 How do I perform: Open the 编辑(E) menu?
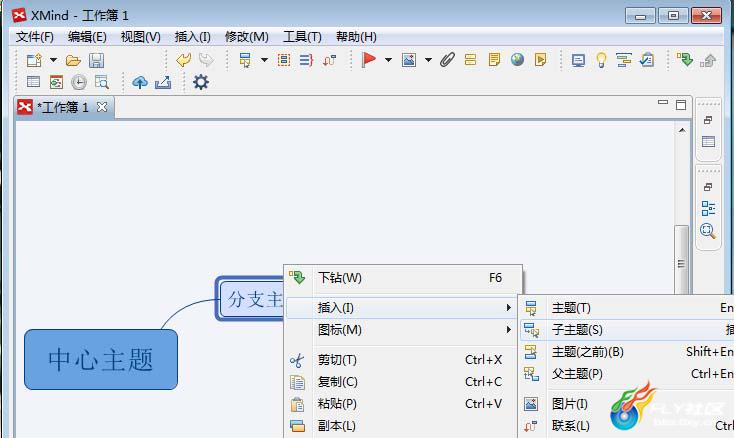[87, 36]
